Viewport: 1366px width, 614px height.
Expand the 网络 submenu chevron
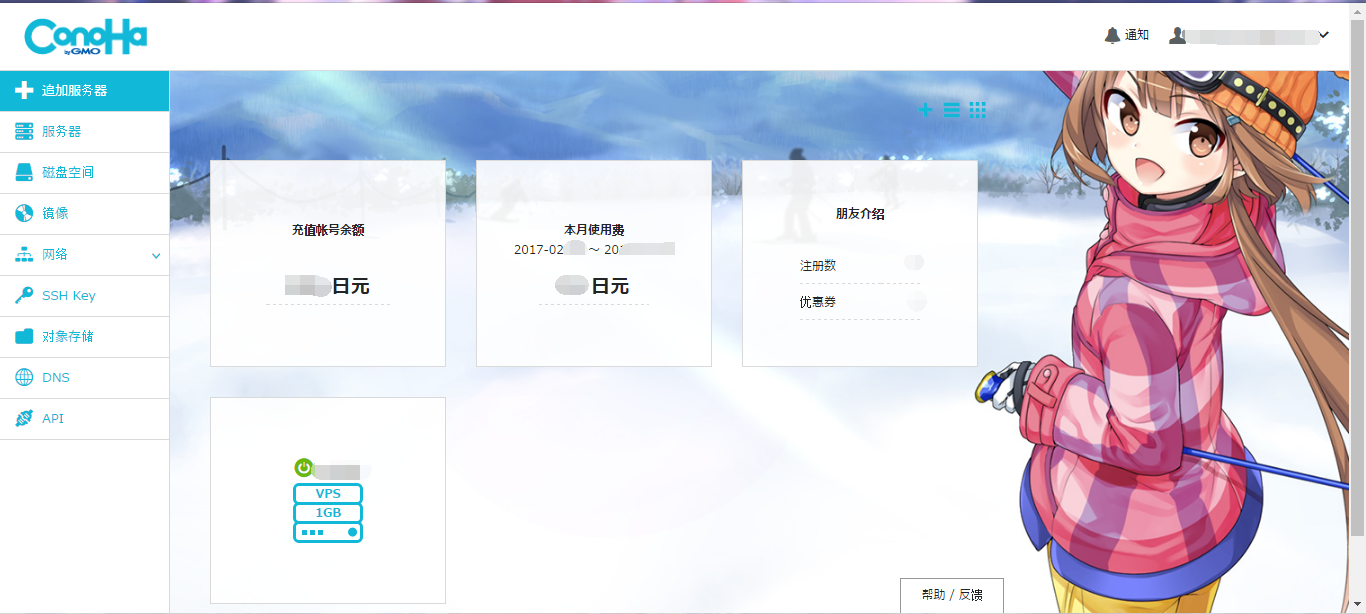coord(156,256)
